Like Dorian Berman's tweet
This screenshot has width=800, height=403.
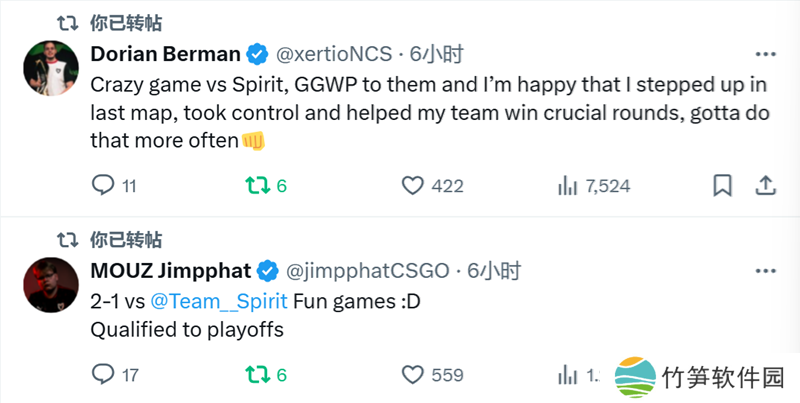(x=412, y=185)
